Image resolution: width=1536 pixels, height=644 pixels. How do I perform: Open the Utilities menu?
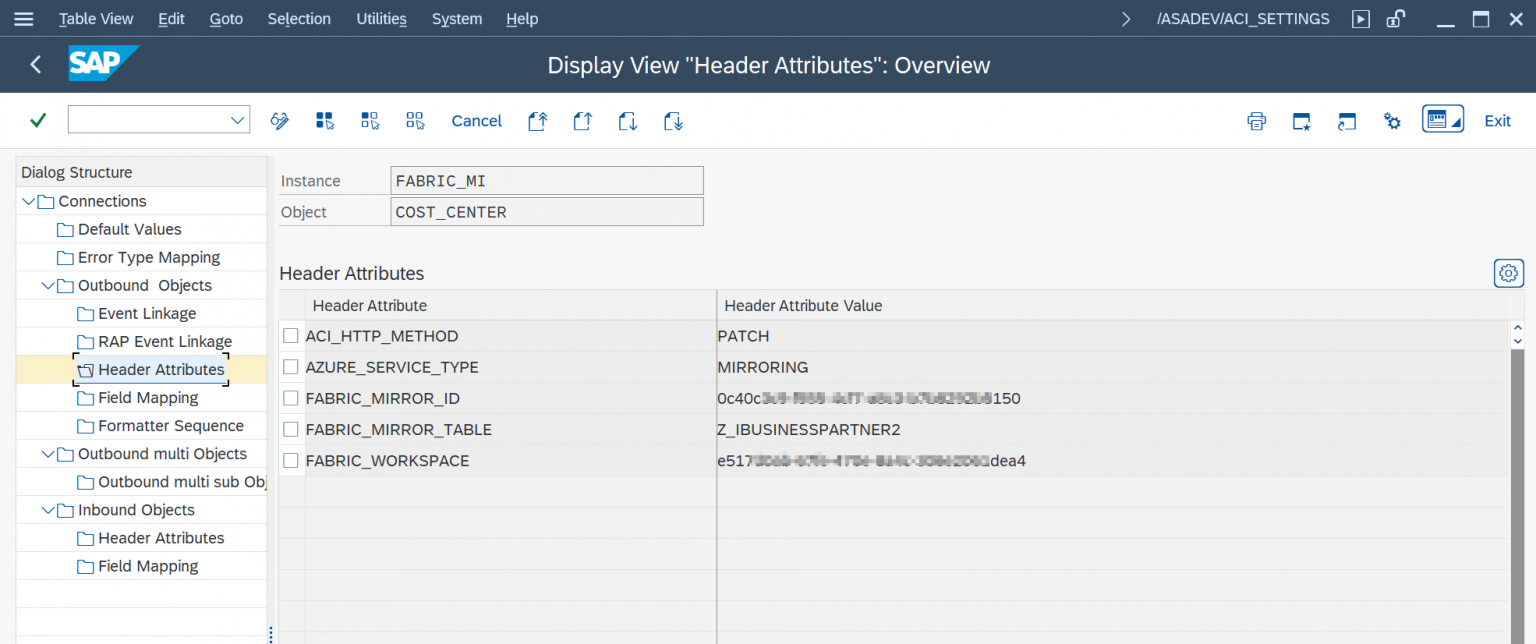(x=381, y=19)
